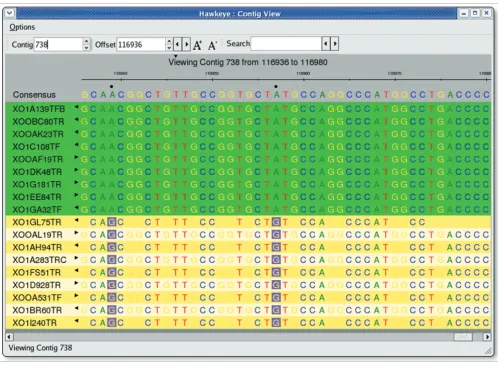Viewport: 498px width, 365px height.
Task: Select read name XO1EE84TR
Action: pyautogui.click(x=37, y=197)
